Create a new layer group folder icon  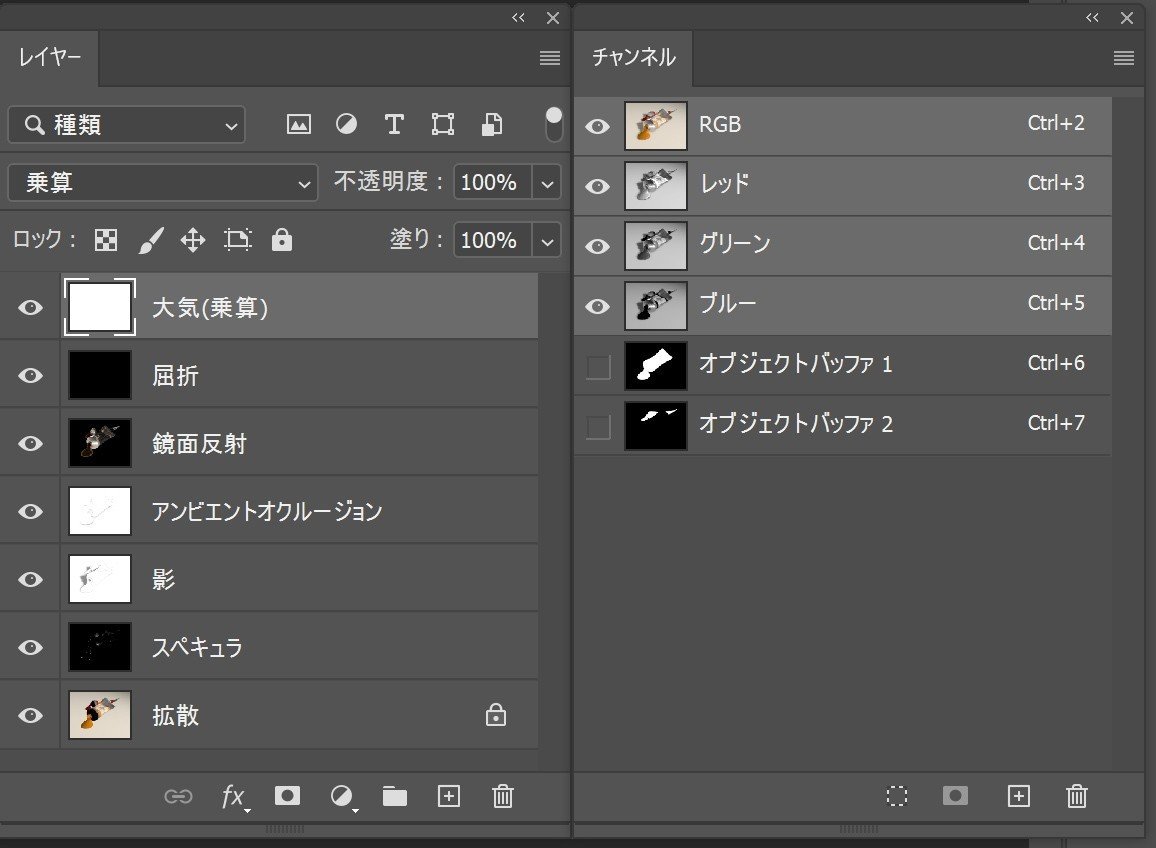click(x=394, y=796)
